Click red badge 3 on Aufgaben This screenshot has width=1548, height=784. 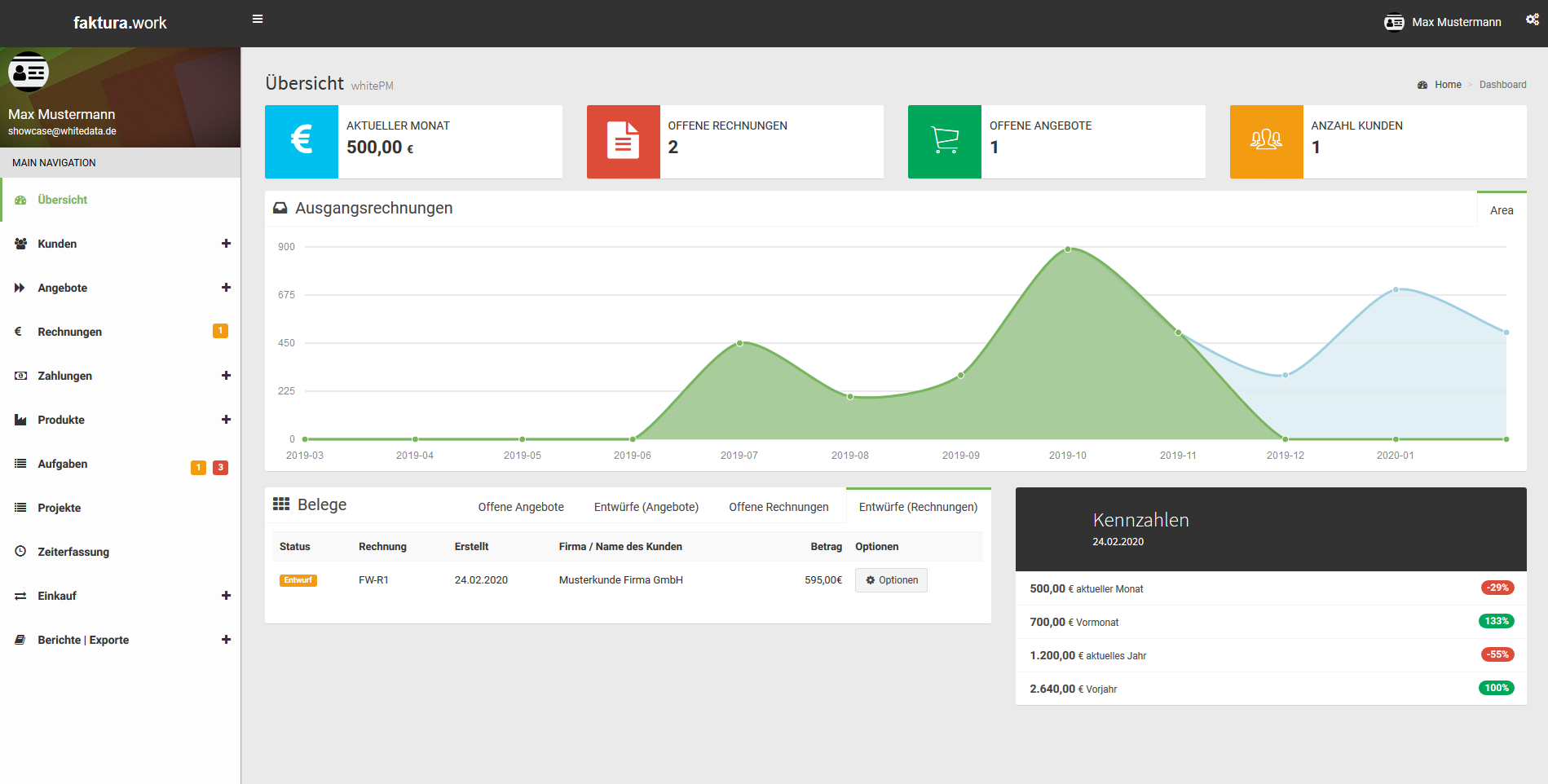[220, 468]
